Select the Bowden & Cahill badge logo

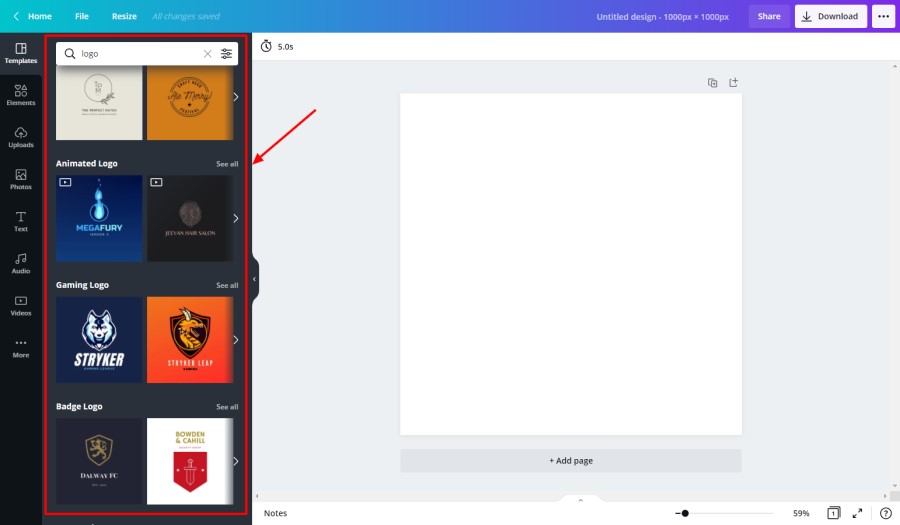click(x=189, y=461)
